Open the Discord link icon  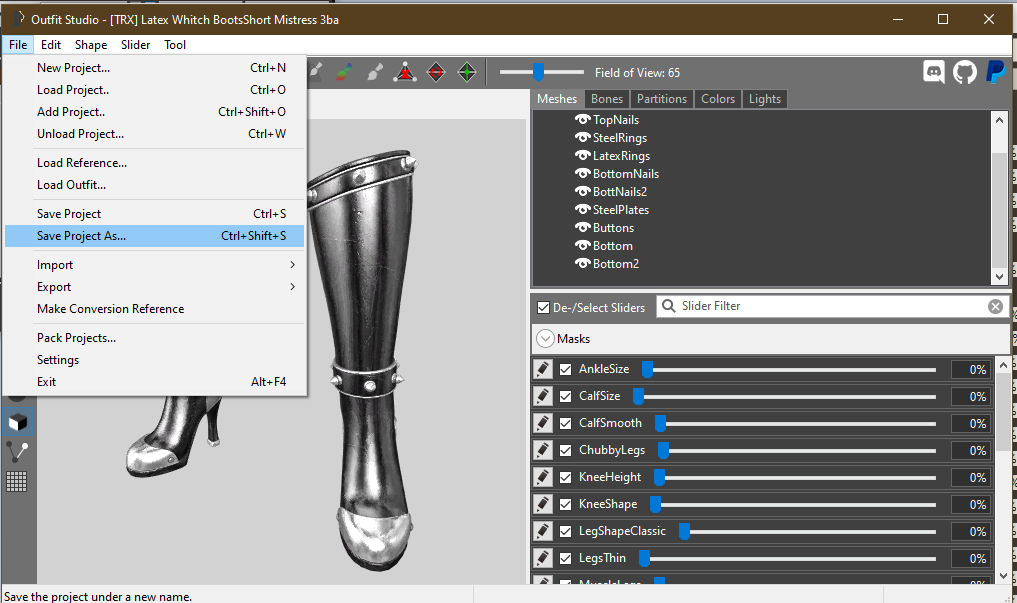(x=934, y=72)
